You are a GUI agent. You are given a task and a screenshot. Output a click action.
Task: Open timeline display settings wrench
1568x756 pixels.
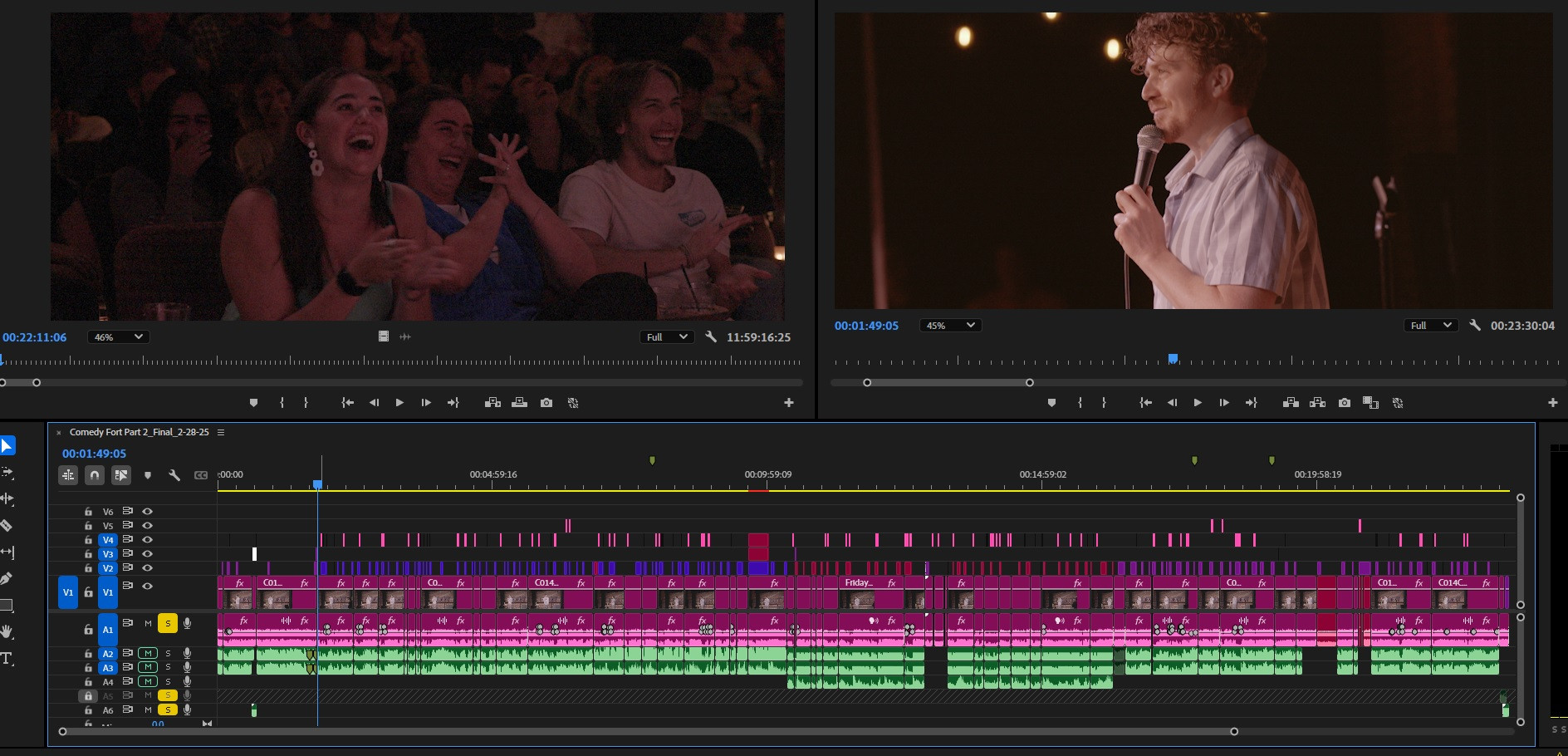[174, 475]
